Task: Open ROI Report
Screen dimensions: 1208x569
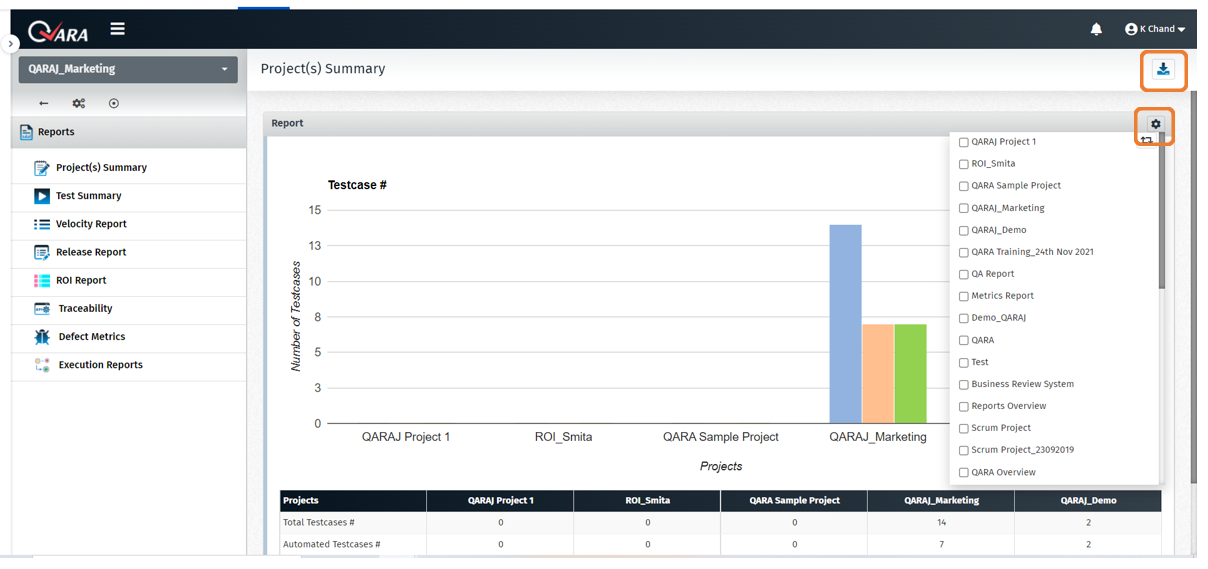Action: point(81,281)
